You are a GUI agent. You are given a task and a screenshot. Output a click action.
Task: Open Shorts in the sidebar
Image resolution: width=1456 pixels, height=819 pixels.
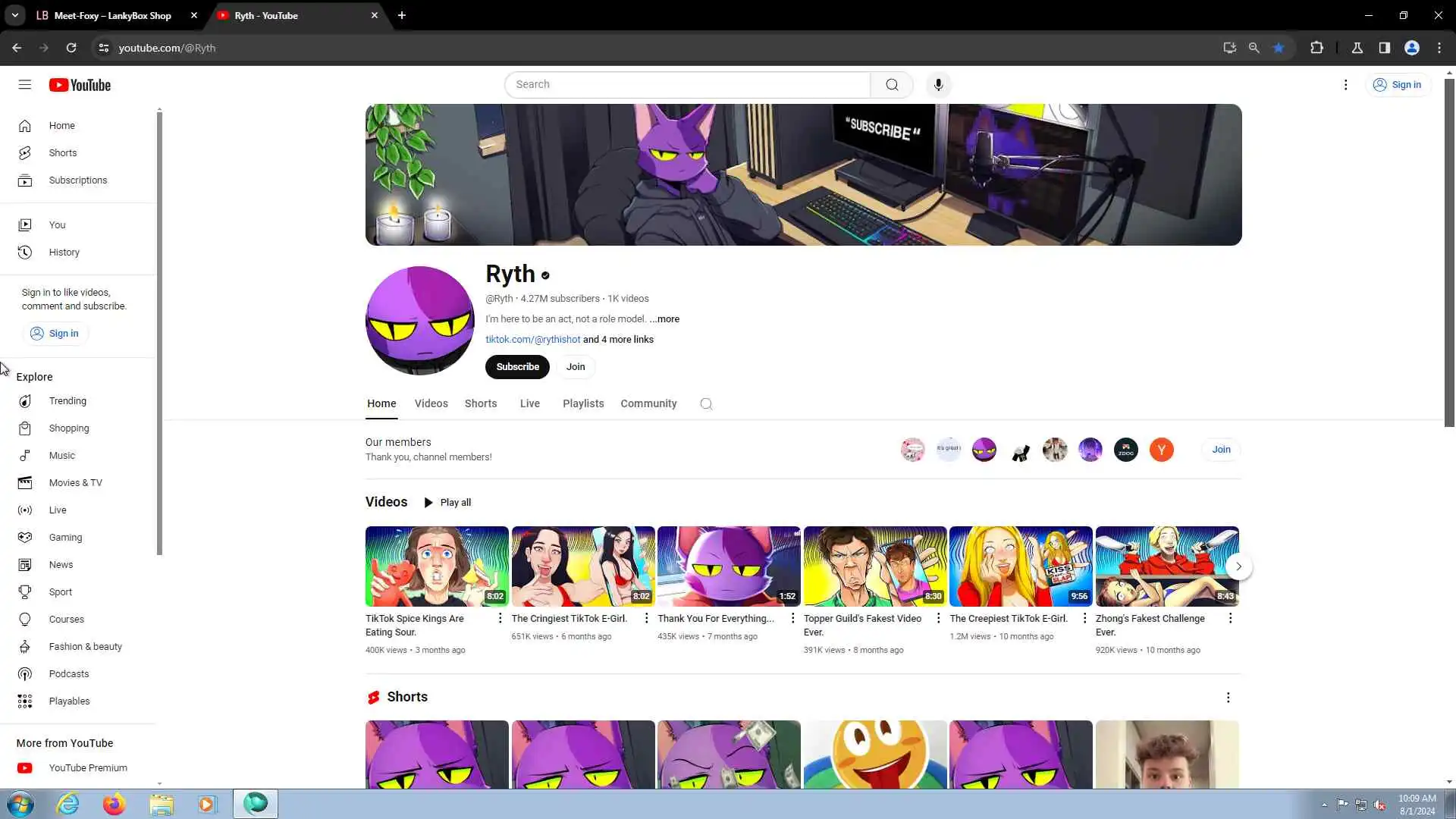click(x=62, y=153)
